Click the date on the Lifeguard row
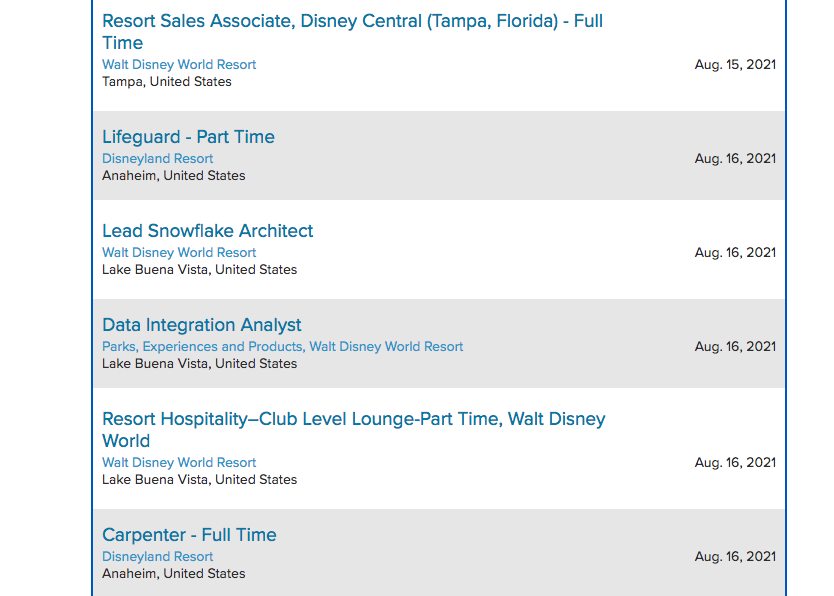 (735, 159)
